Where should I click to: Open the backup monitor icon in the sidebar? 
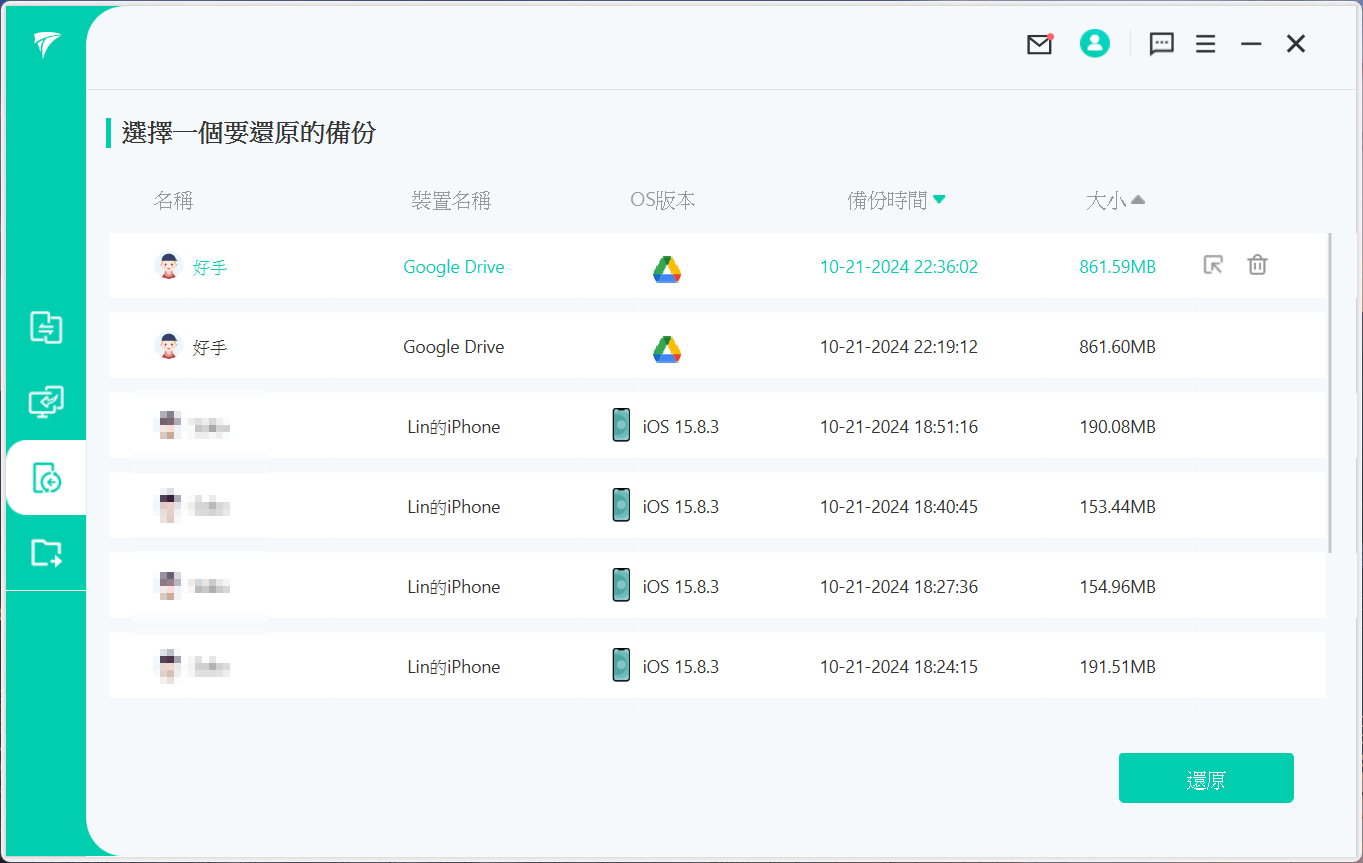46,402
